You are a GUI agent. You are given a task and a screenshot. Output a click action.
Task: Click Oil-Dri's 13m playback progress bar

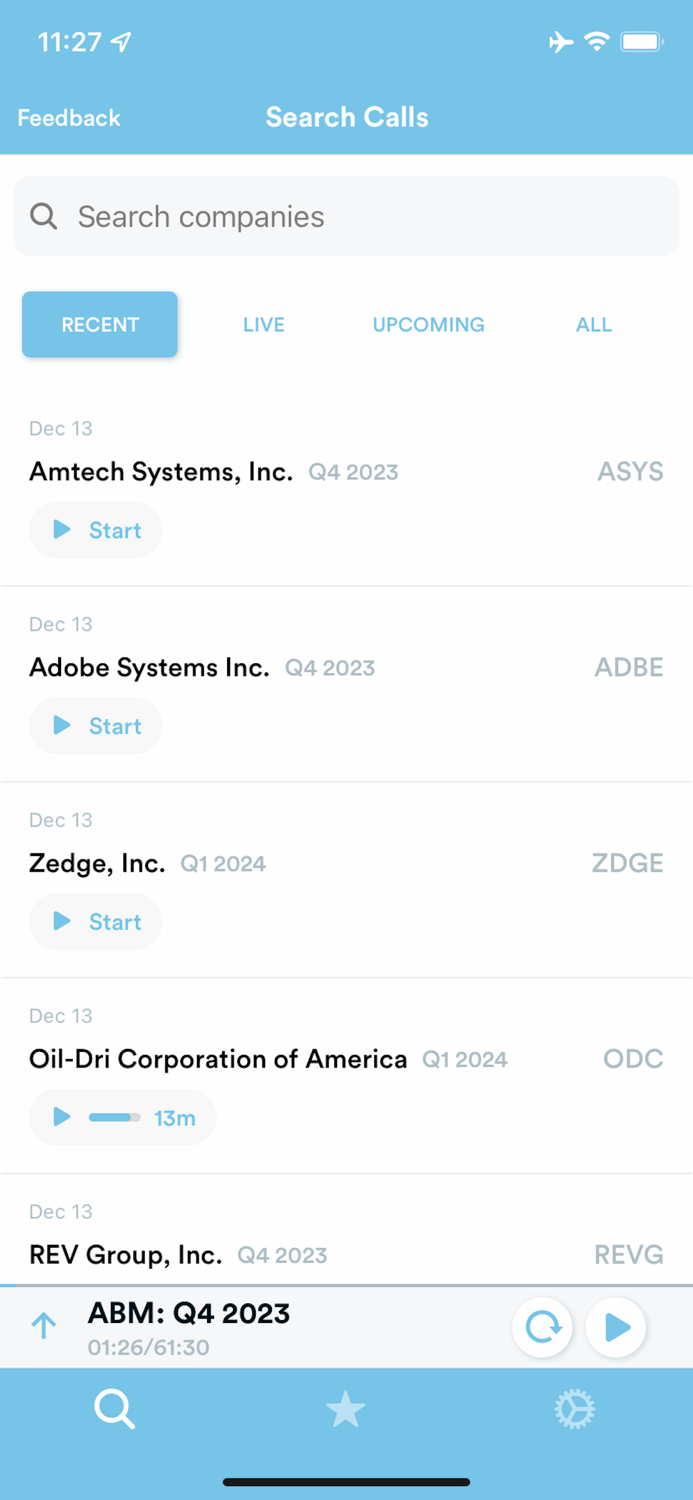tap(113, 1118)
